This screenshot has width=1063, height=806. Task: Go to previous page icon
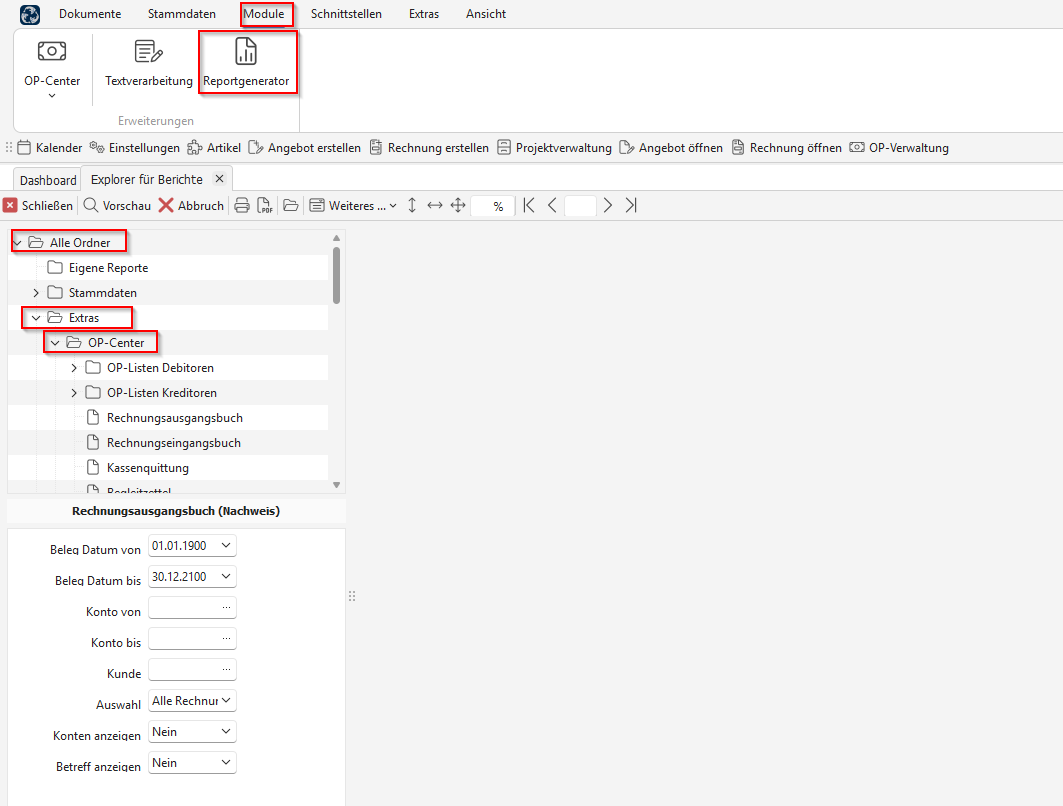553,205
